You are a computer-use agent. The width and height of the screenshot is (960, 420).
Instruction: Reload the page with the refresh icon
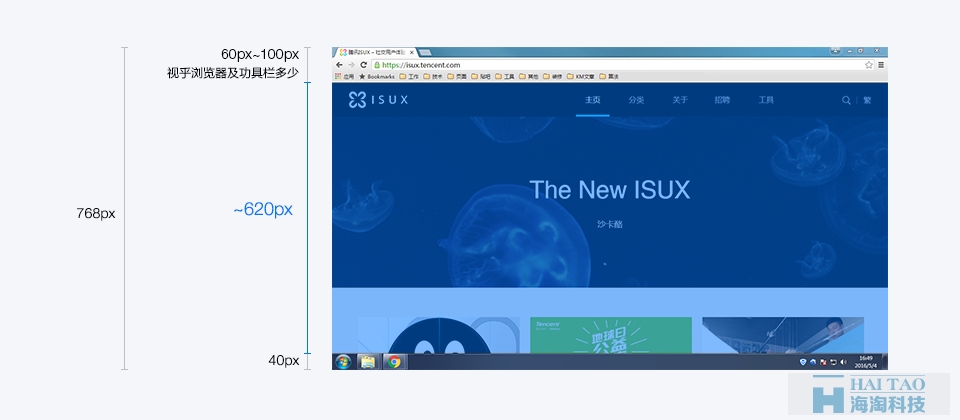tap(363, 65)
